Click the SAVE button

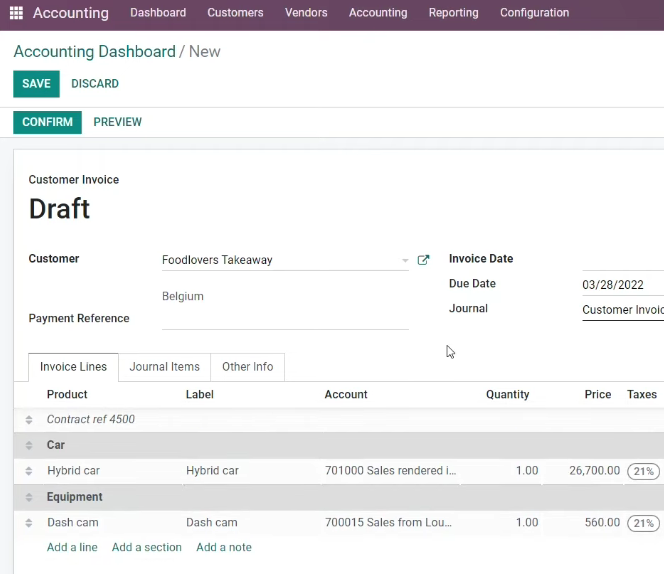pos(36,84)
